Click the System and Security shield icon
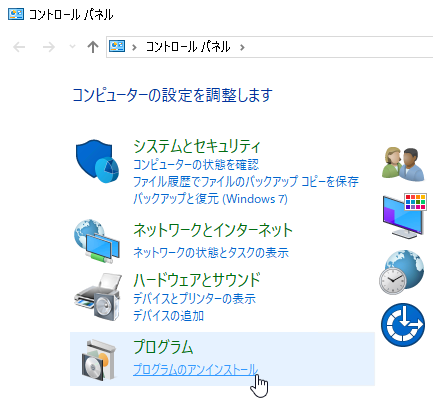The width and height of the screenshot is (433, 399). click(x=97, y=161)
